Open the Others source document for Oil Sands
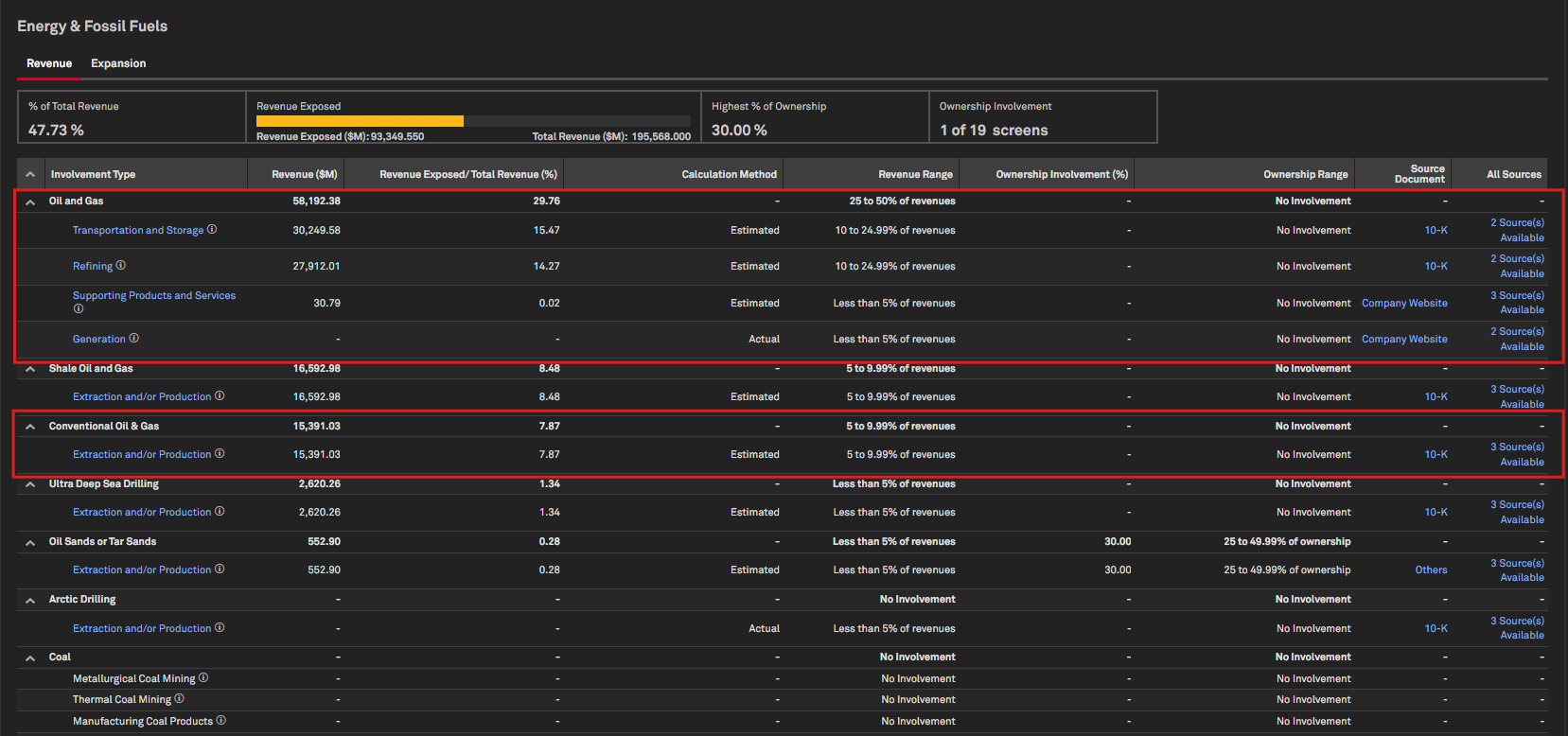 tap(1431, 570)
